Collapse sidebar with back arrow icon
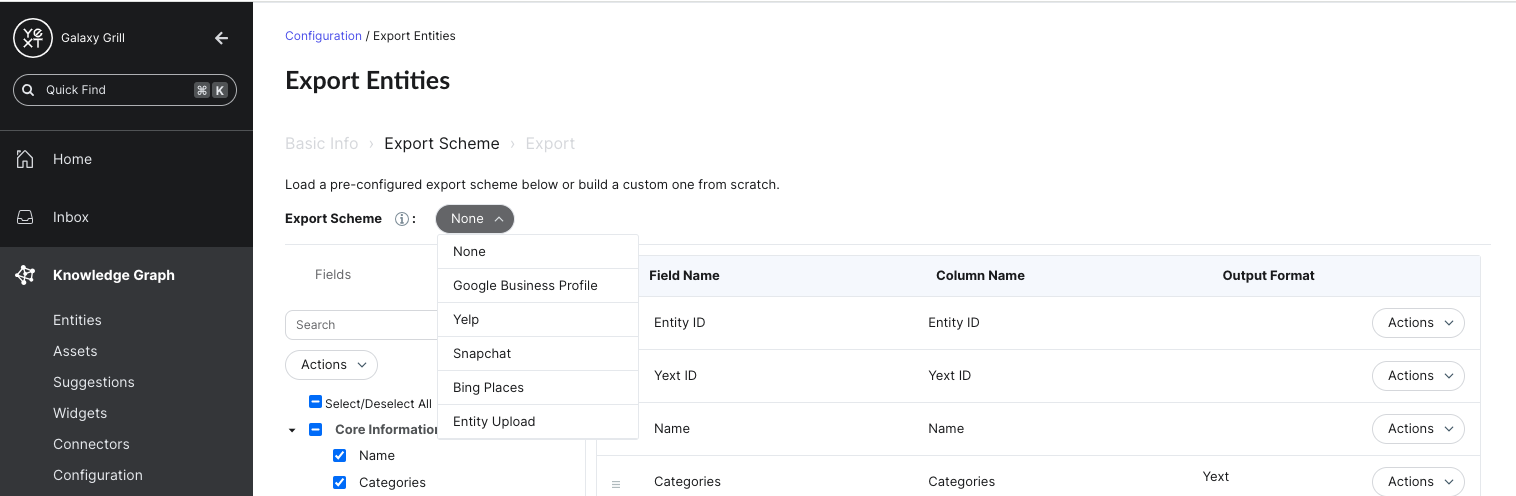1516x496 pixels. tap(222, 38)
